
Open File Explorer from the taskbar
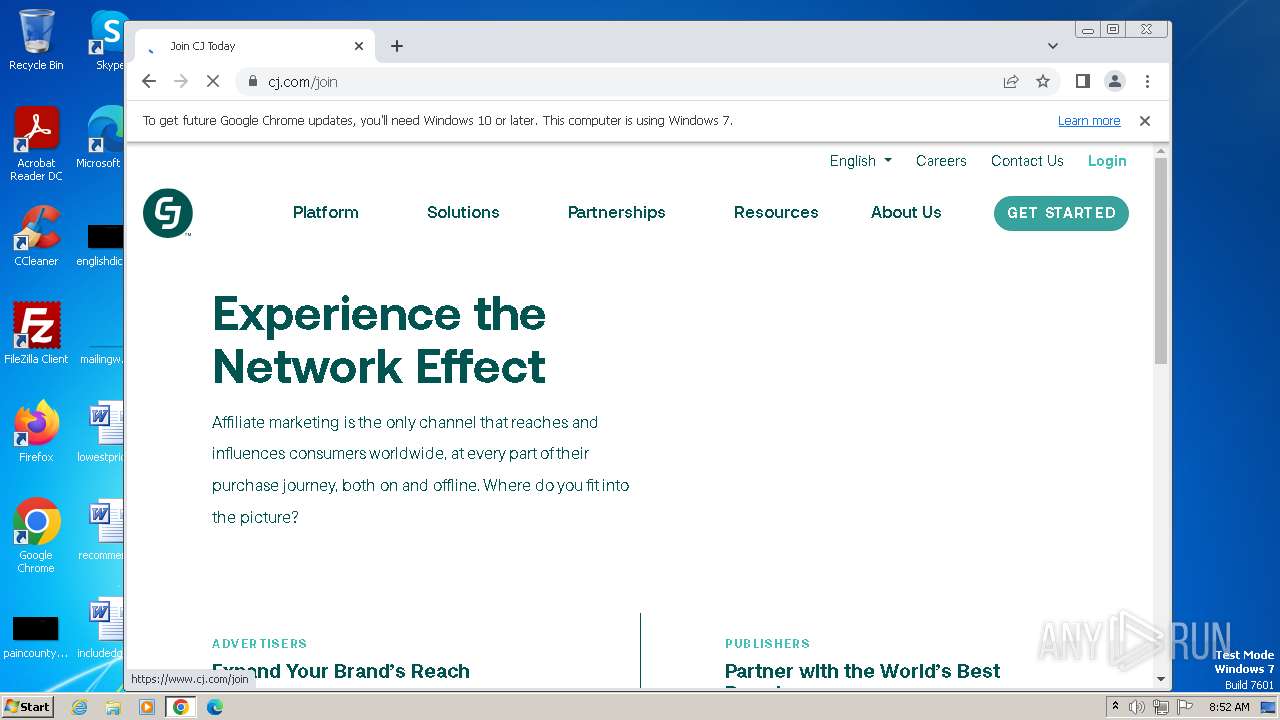coord(113,707)
